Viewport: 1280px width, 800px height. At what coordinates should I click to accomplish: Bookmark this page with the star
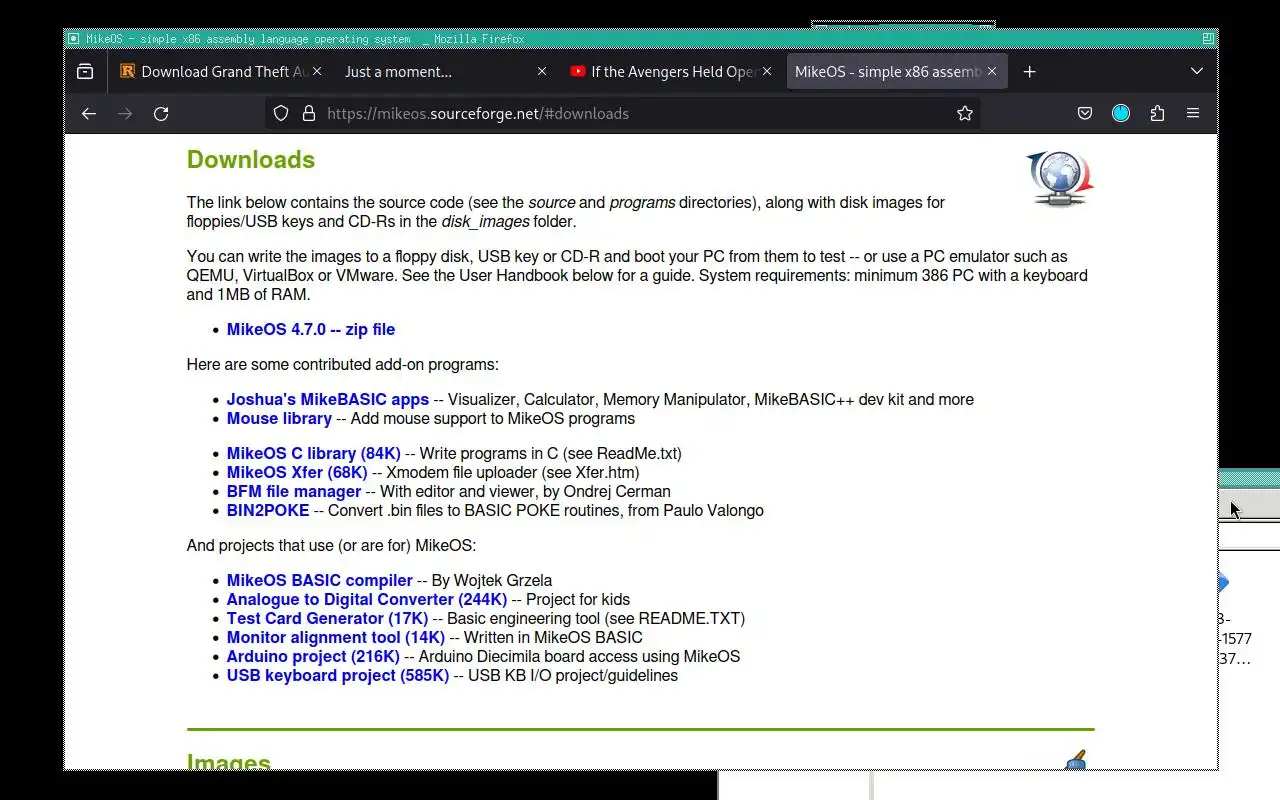click(x=965, y=114)
